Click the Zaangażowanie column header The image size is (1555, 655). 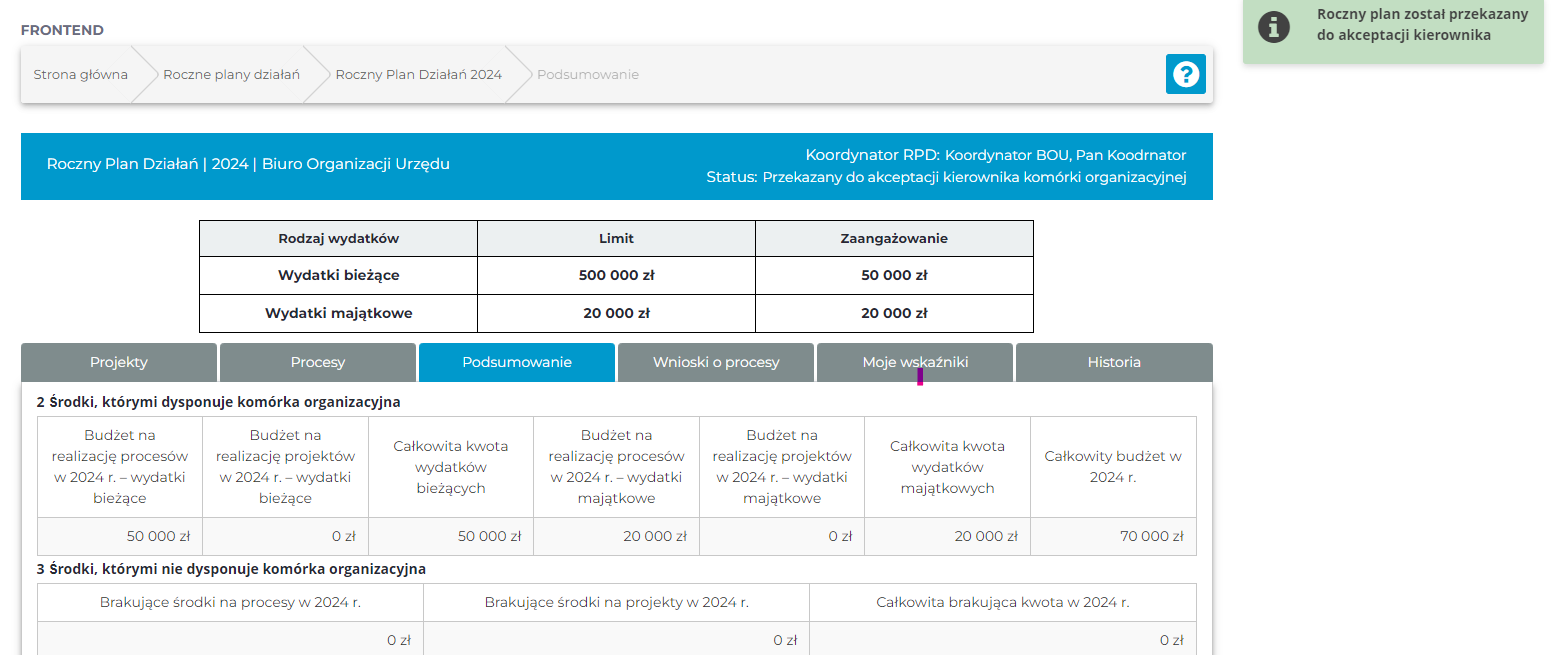click(893, 238)
